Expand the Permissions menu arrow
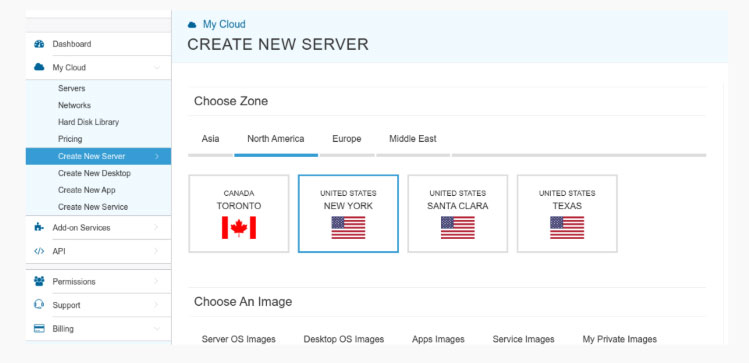 156,281
